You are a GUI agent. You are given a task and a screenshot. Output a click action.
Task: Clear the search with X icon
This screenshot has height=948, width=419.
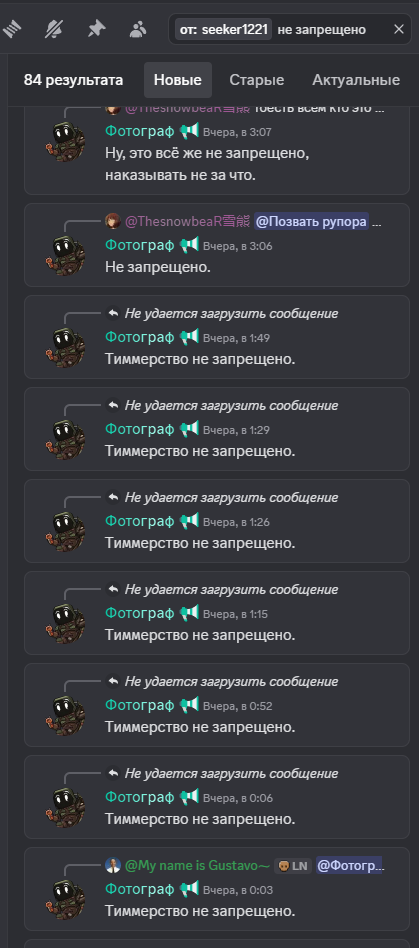(398, 29)
